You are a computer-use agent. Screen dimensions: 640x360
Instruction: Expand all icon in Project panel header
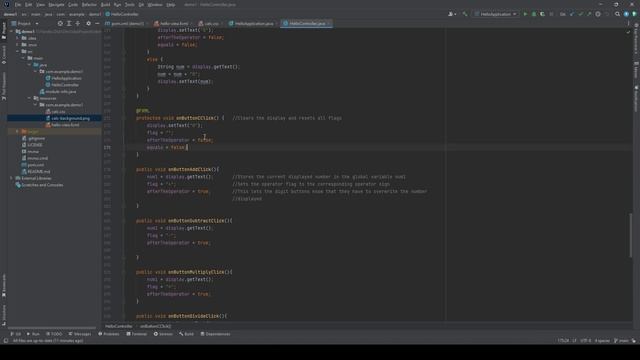coord(69,23)
